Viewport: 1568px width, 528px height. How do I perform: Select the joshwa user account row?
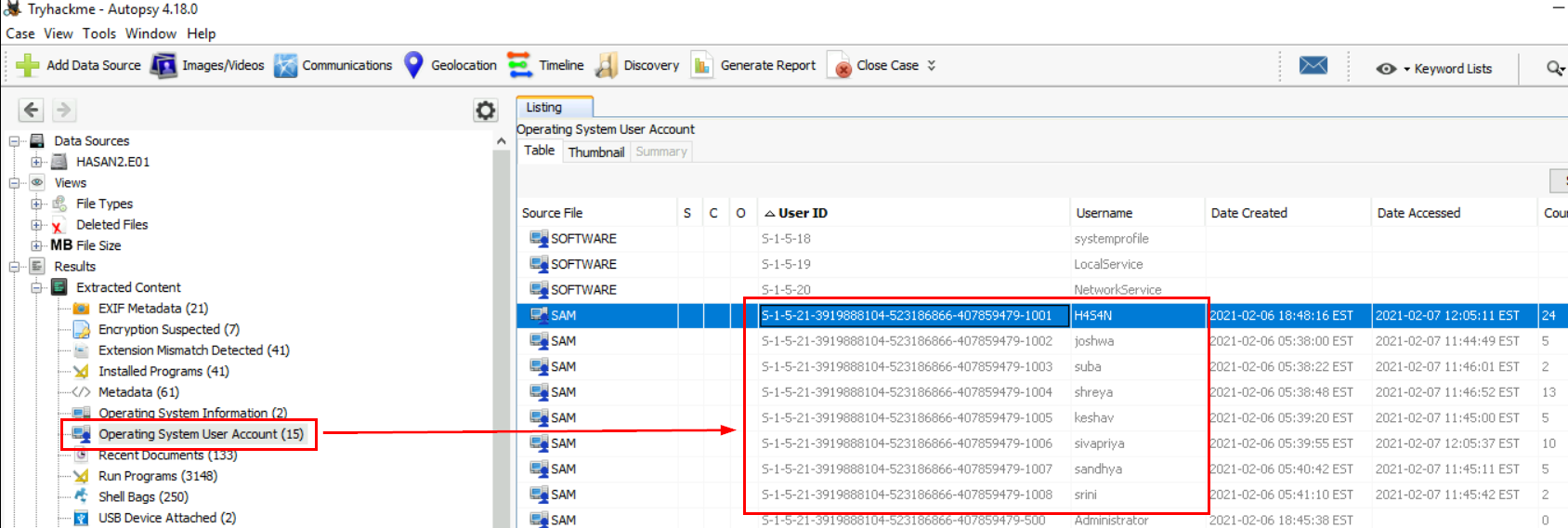(x=1093, y=341)
